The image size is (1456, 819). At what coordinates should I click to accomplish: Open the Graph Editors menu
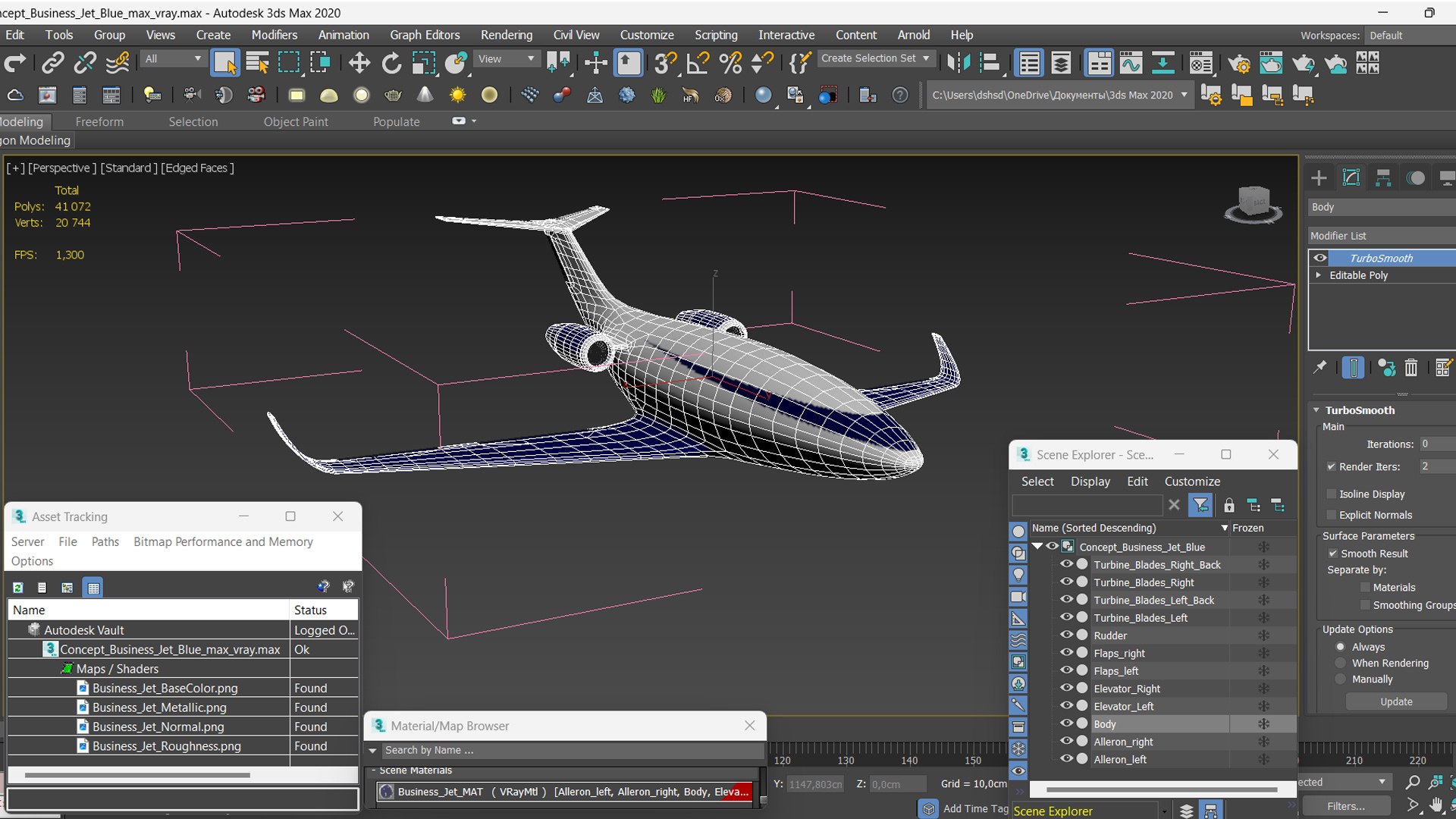point(425,35)
